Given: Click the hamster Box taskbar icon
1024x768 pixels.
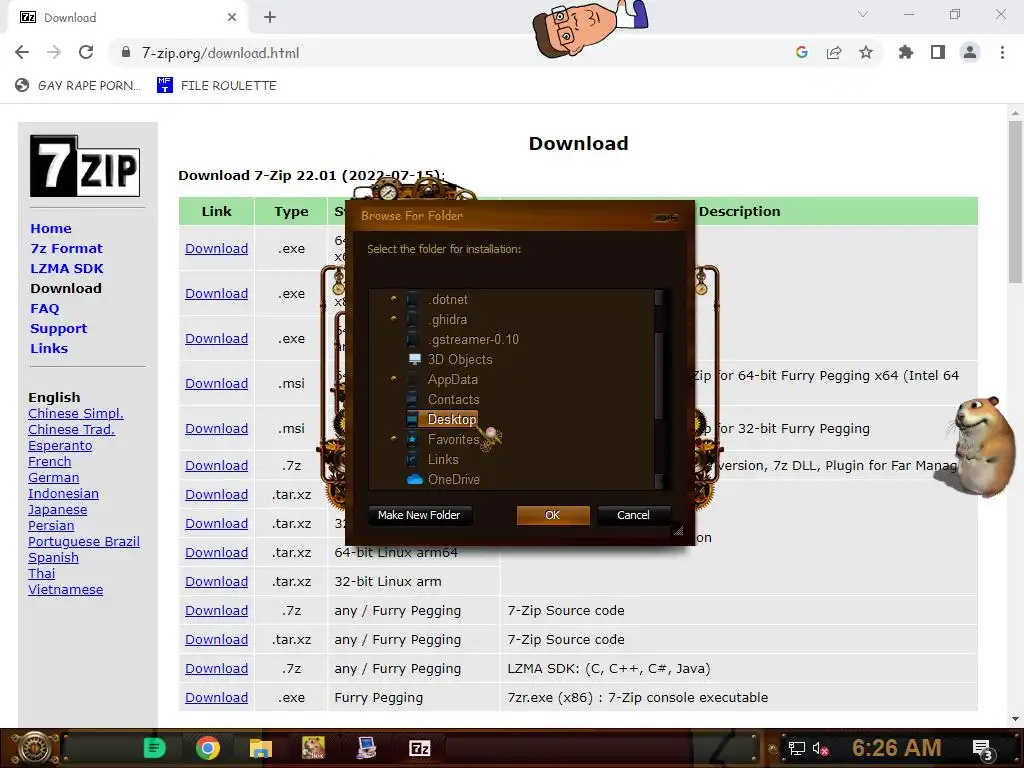Looking at the screenshot, I should pyautogui.click(x=313, y=748).
